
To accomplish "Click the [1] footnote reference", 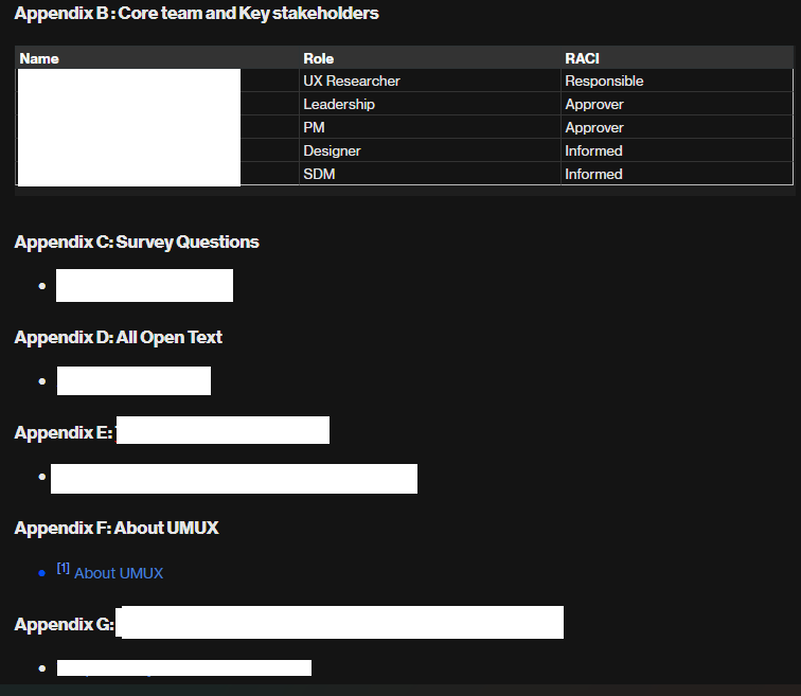I will click(63, 568).
